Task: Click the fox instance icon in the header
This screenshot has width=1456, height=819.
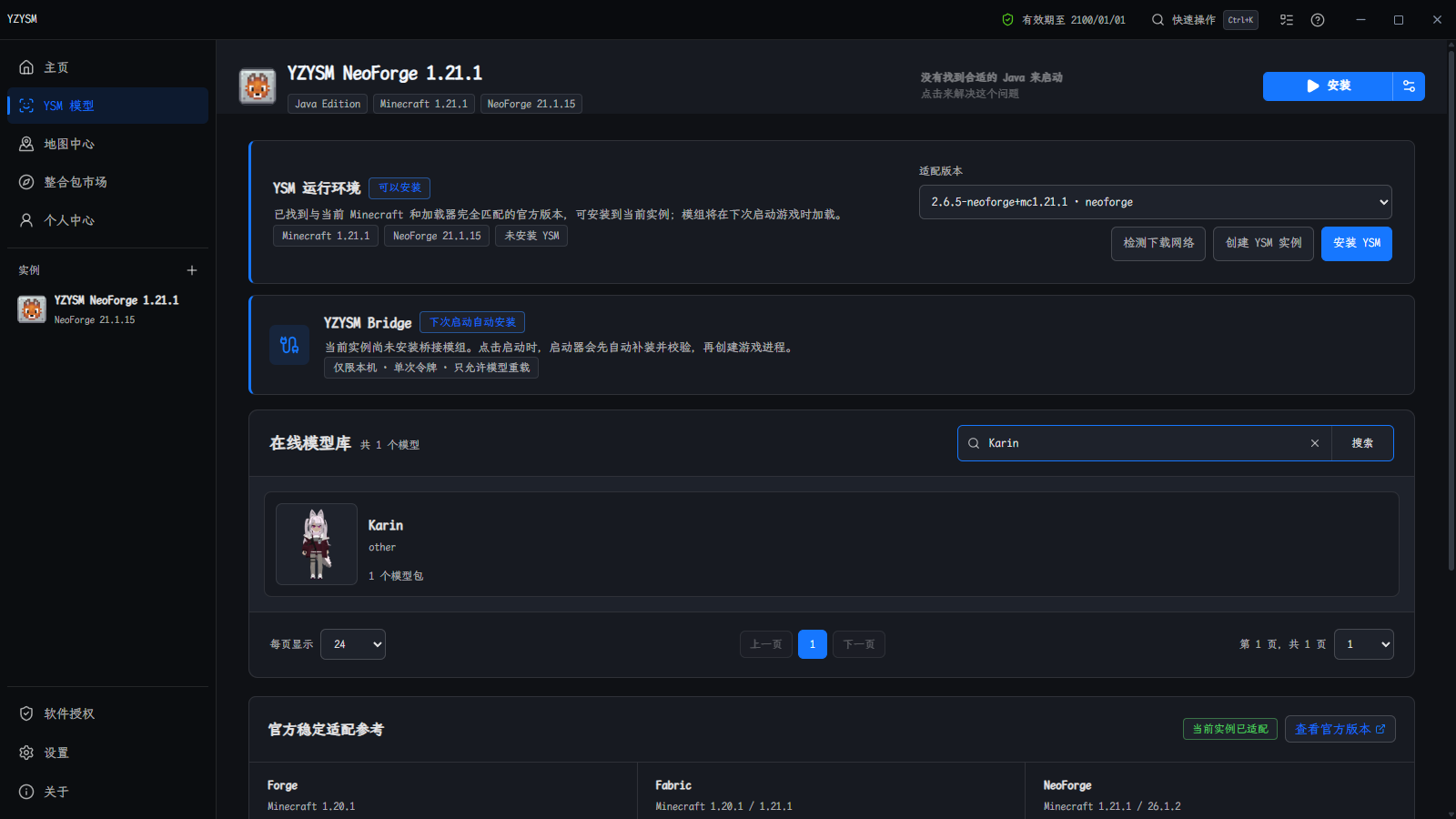Action: 258,86
